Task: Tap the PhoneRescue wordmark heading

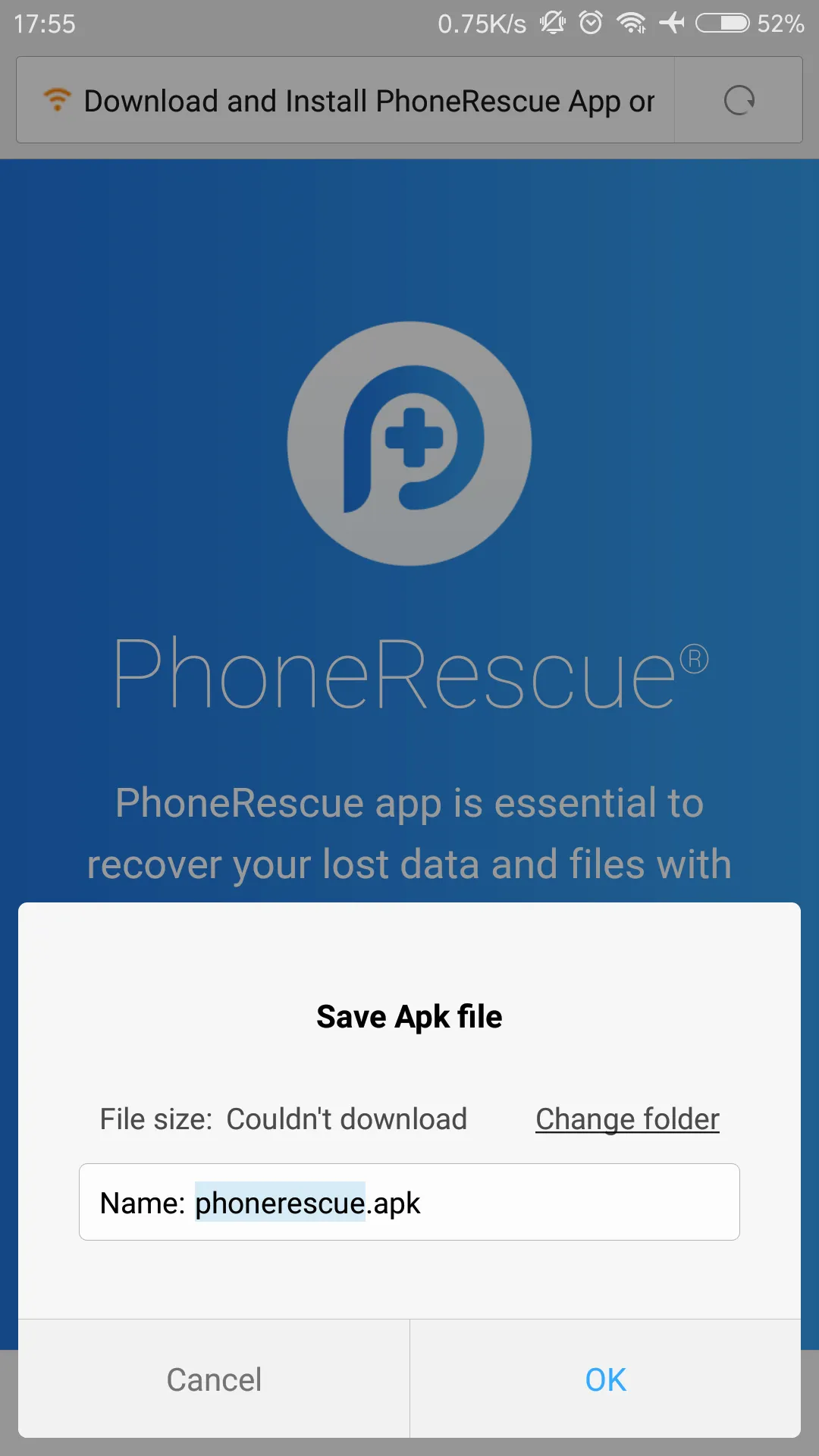Action: [411, 674]
